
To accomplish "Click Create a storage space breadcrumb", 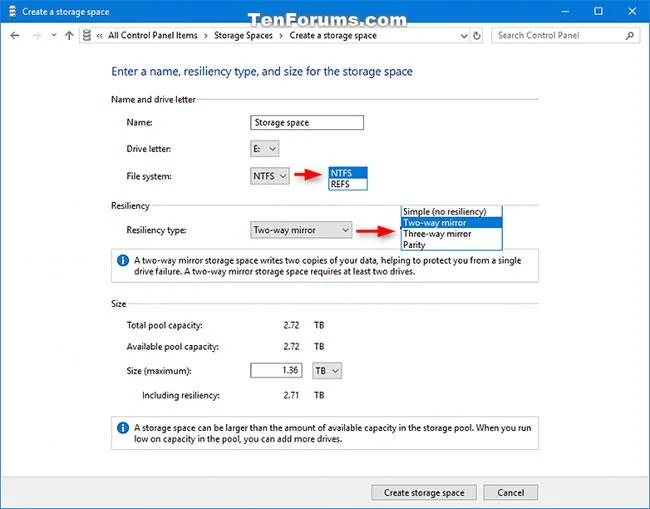I will click(333, 36).
